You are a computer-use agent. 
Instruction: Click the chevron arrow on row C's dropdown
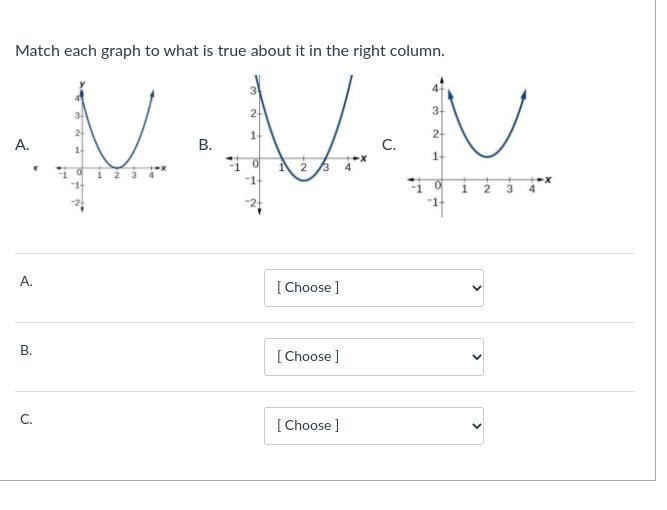click(x=476, y=426)
